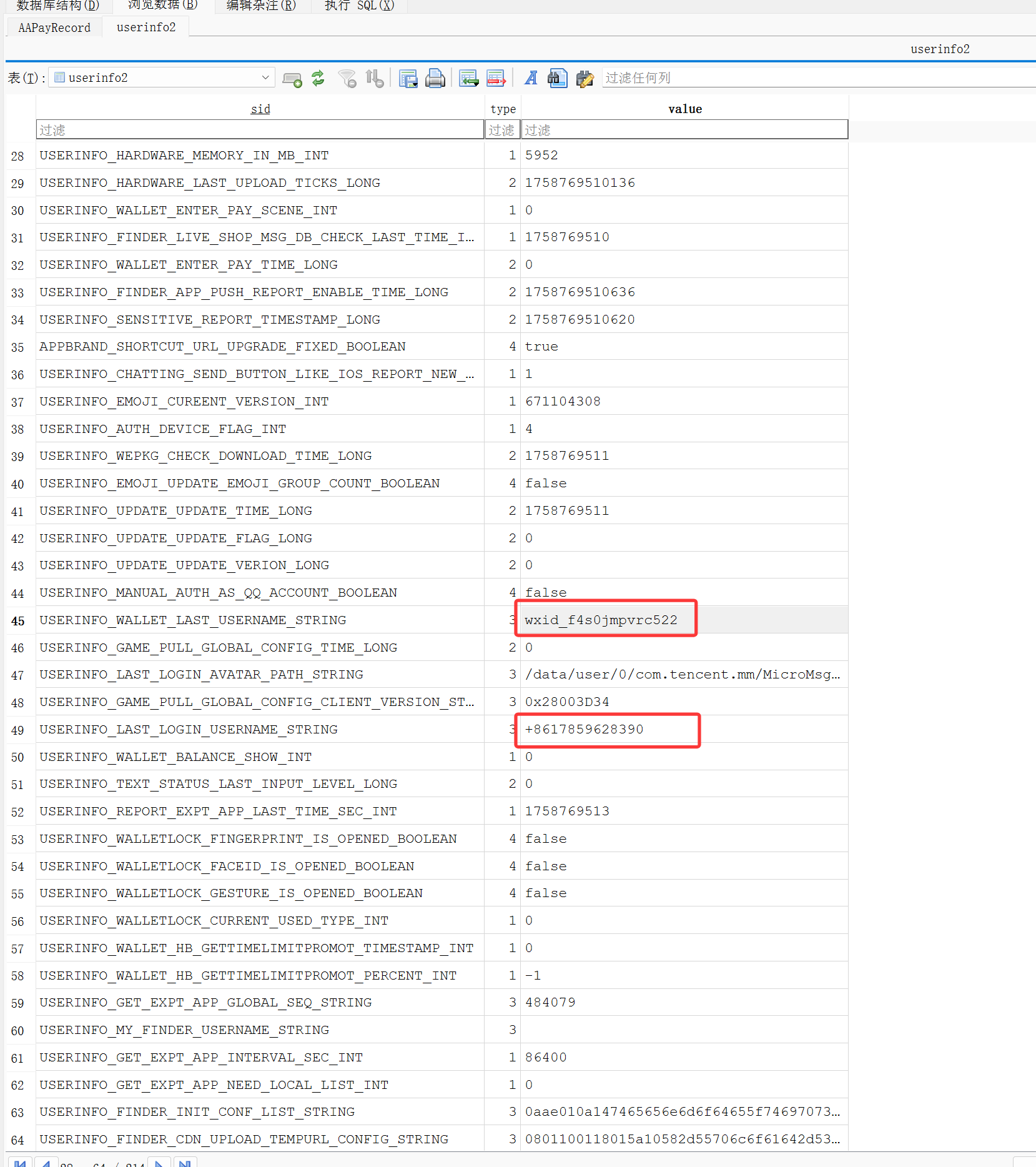This screenshot has height=1167, width=1036.
Task: Jump to the last record with the navigation button
Action: pos(185,1163)
